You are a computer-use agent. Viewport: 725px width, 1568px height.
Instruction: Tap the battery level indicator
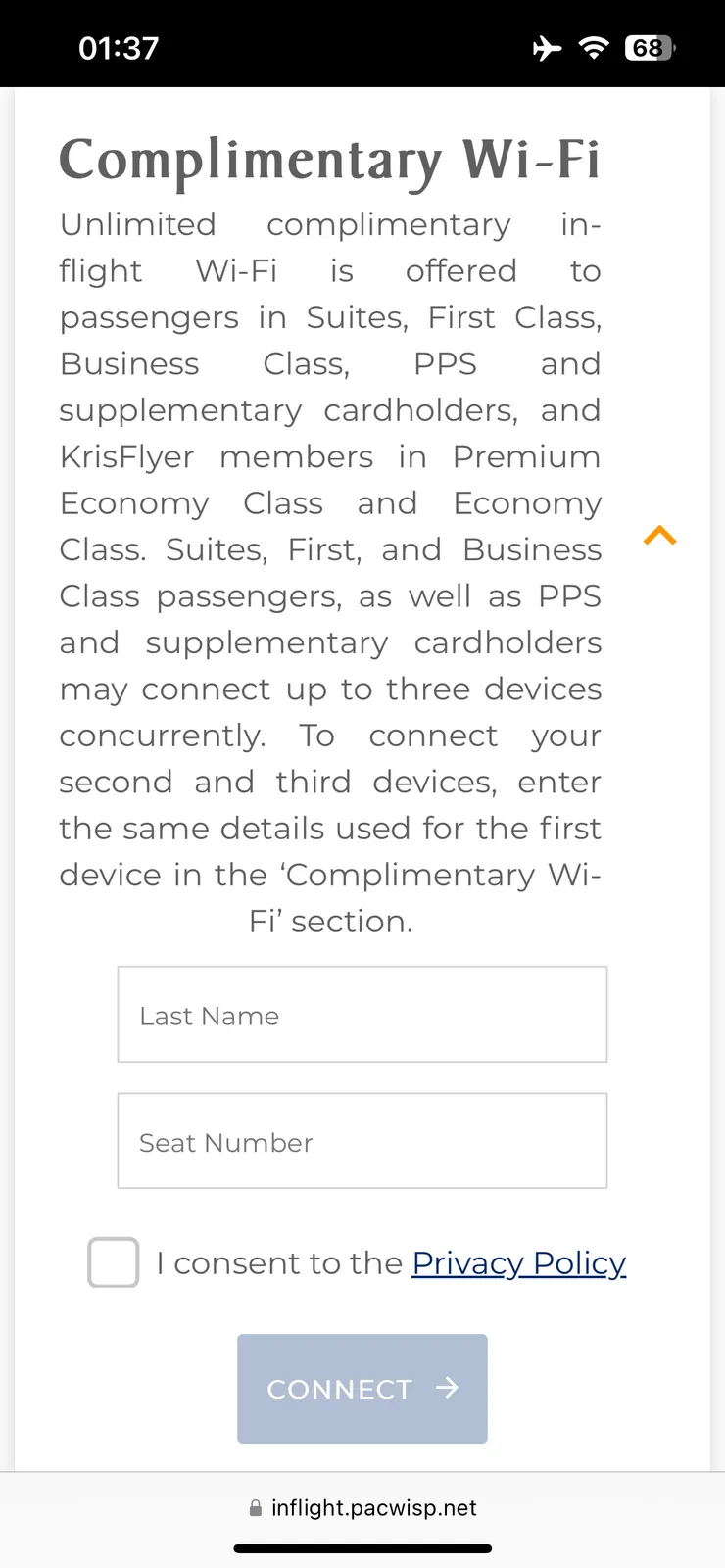tap(650, 48)
